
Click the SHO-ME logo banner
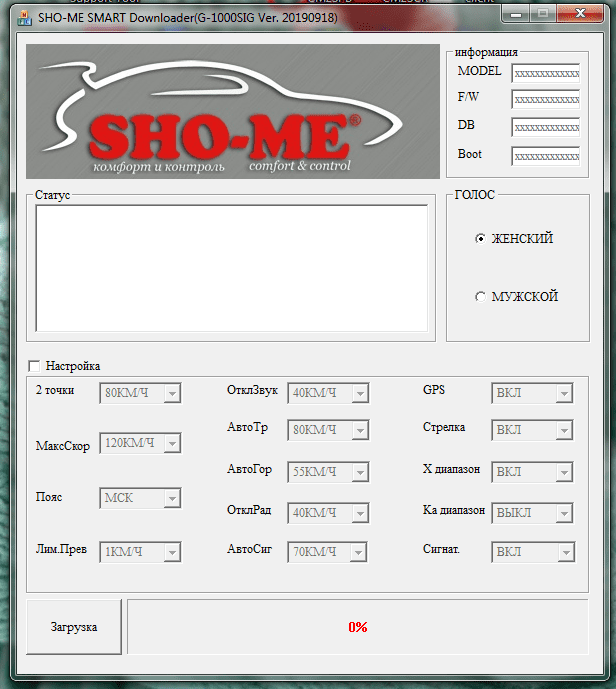pyautogui.click(x=233, y=111)
